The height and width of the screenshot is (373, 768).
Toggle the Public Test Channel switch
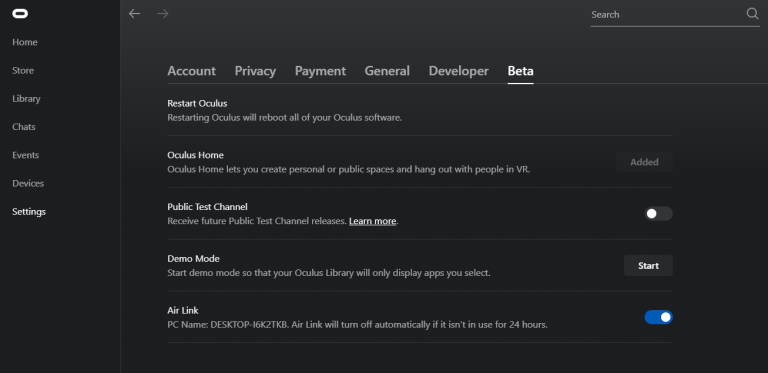[658, 214]
